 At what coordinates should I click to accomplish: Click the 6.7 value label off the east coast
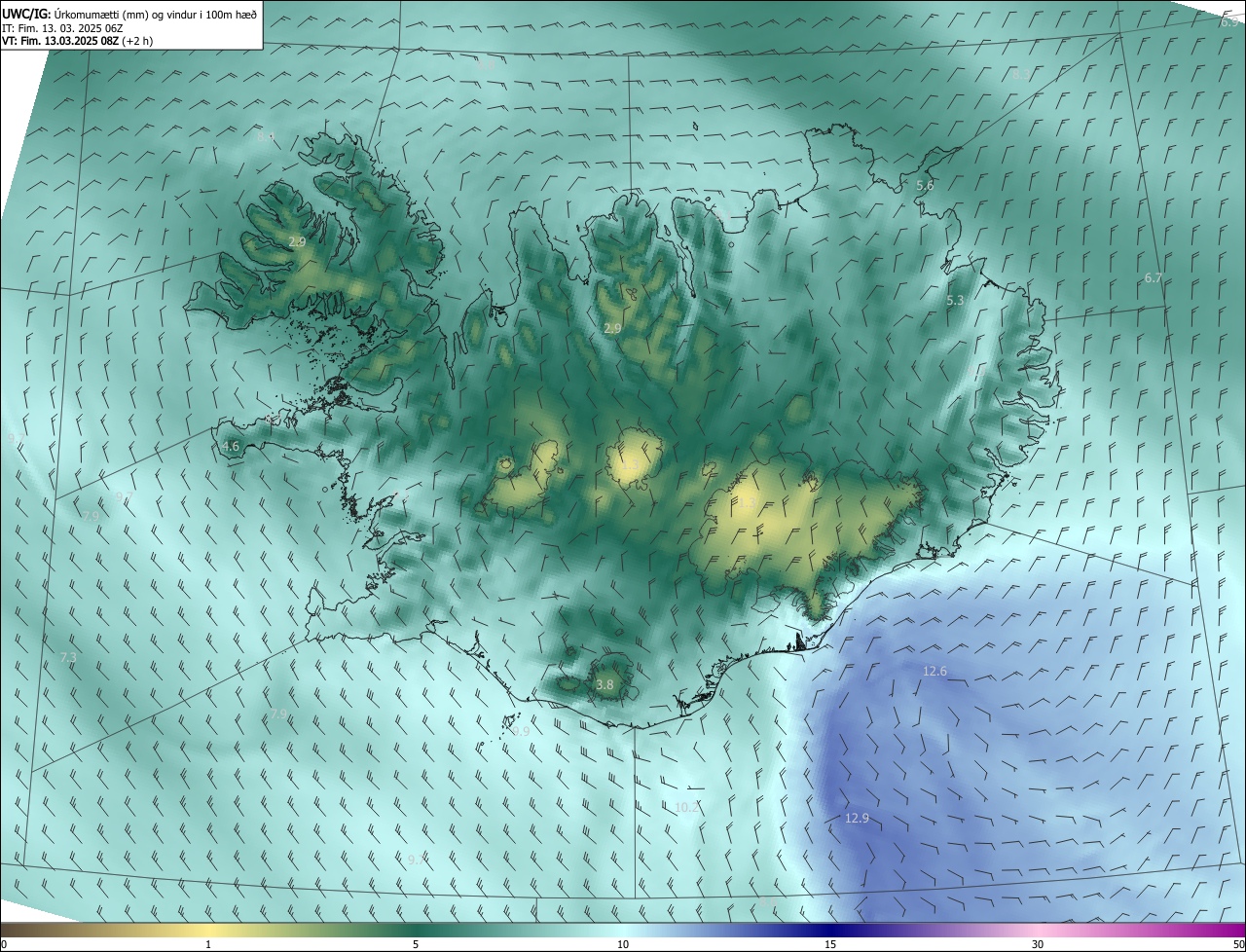(x=1154, y=278)
